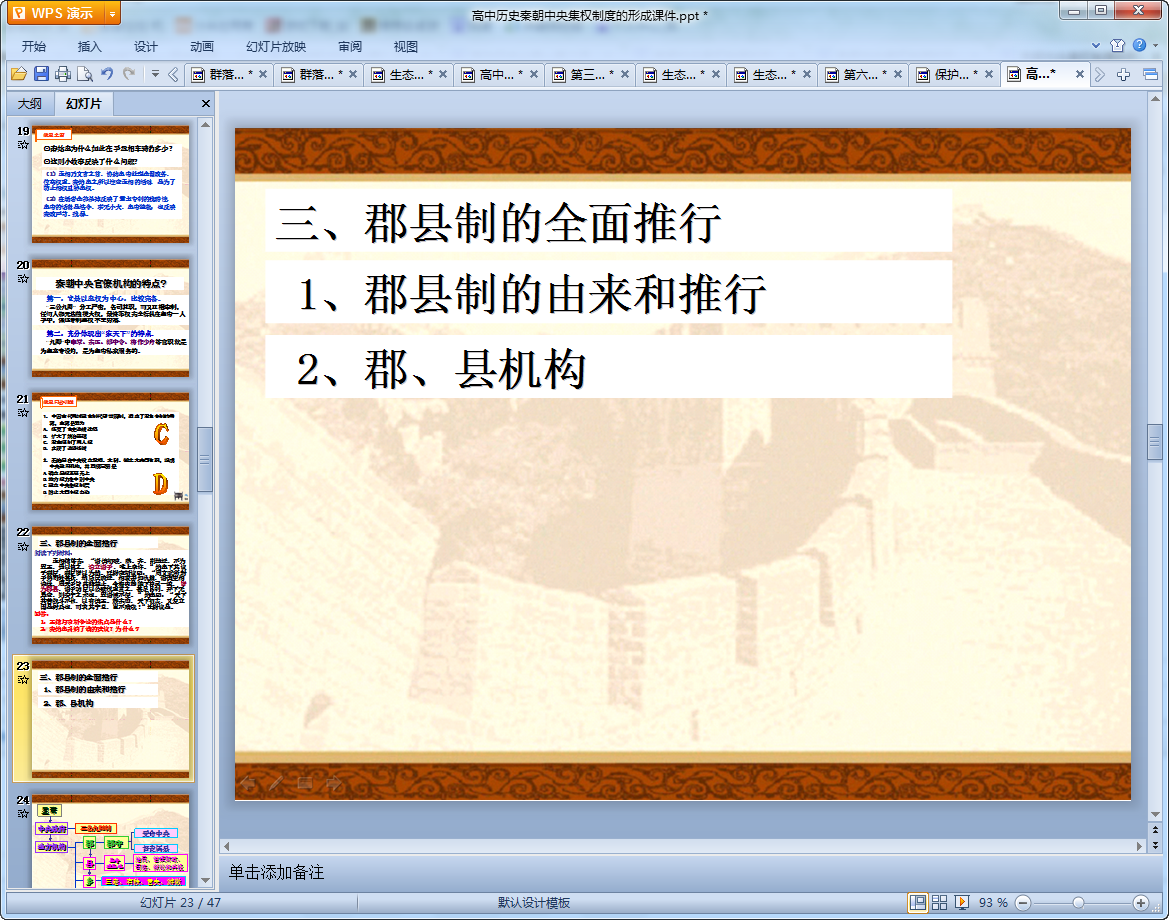This screenshot has height=920, width=1169.
Task: Click the animation star icon under slide 22
Action: (23, 546)
